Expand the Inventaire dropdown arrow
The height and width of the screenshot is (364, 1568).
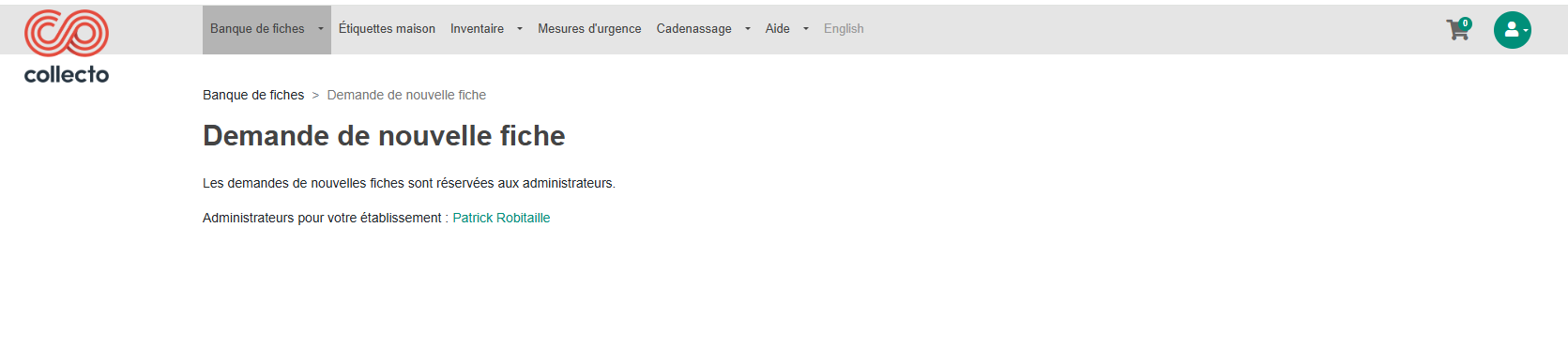pyautogui.click(x=520, y=29)
